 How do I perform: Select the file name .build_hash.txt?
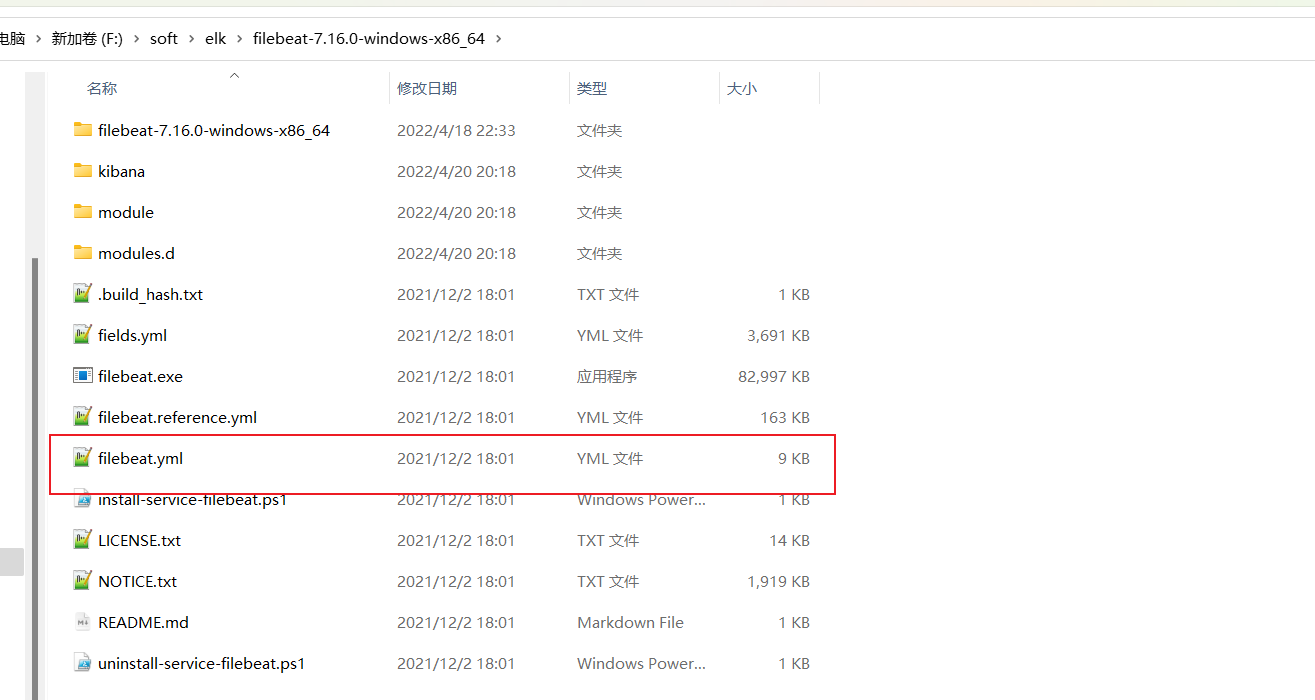click(x=150, y=294)
